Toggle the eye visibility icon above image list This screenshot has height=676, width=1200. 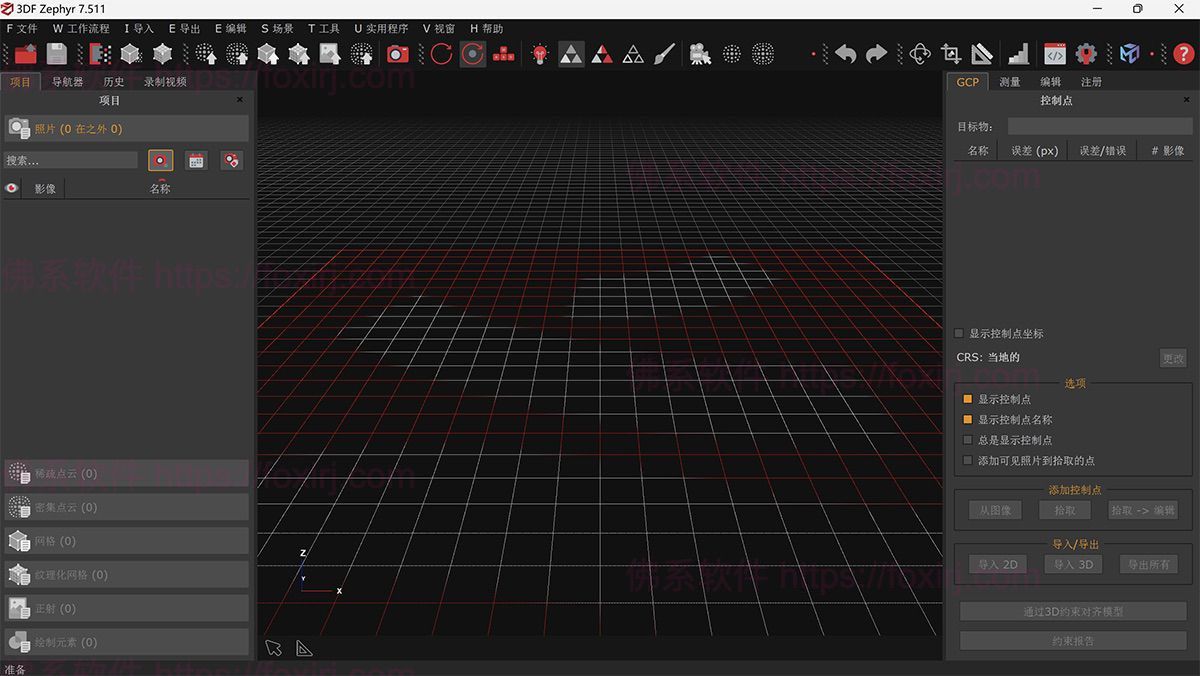coord(11,188)
